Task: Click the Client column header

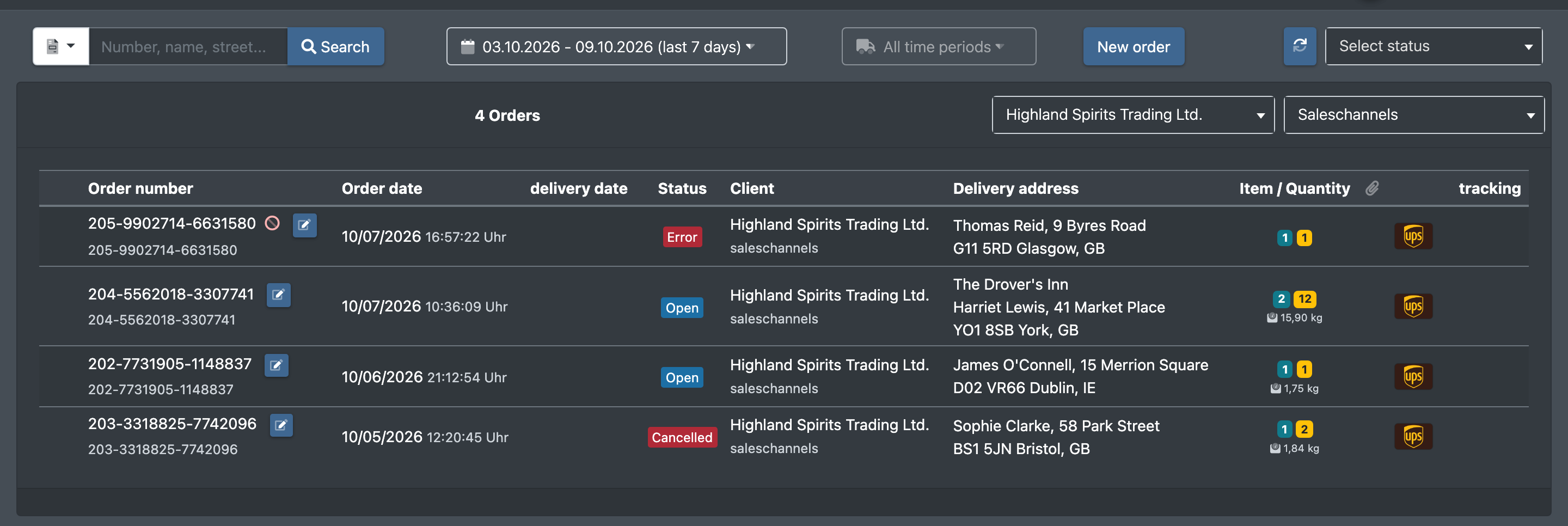Action: pos(752,188)
